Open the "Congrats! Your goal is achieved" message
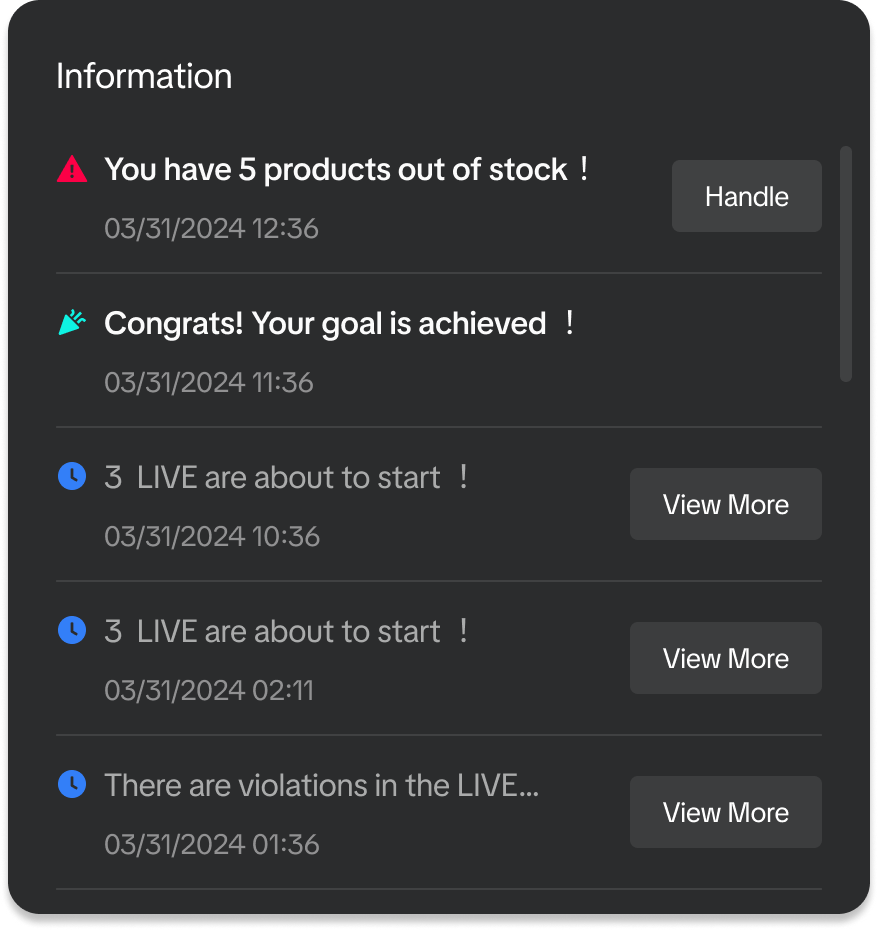Screen dimensions: 878x930 pos(325,323)
